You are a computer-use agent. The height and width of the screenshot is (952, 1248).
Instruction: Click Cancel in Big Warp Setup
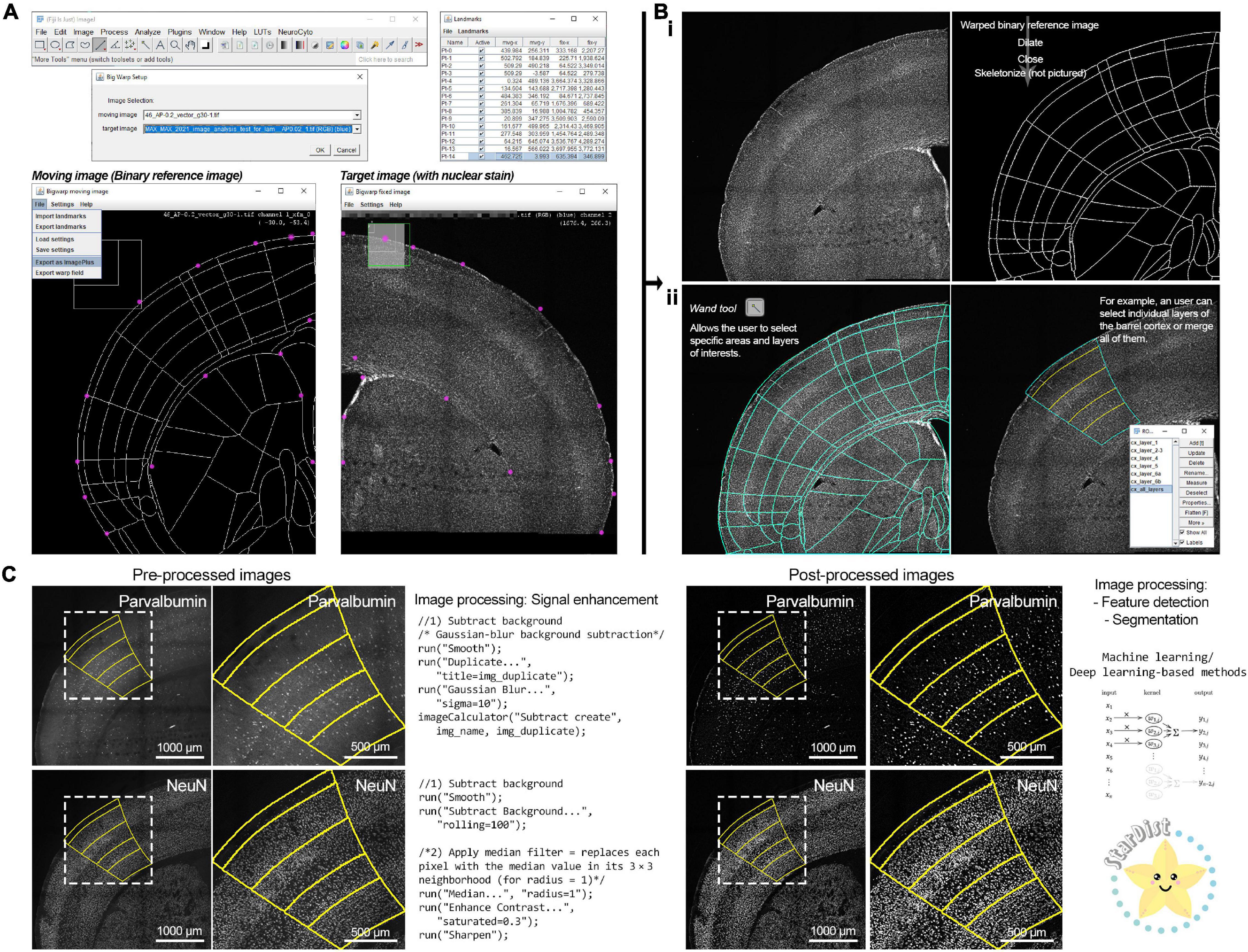coord(346,150)
